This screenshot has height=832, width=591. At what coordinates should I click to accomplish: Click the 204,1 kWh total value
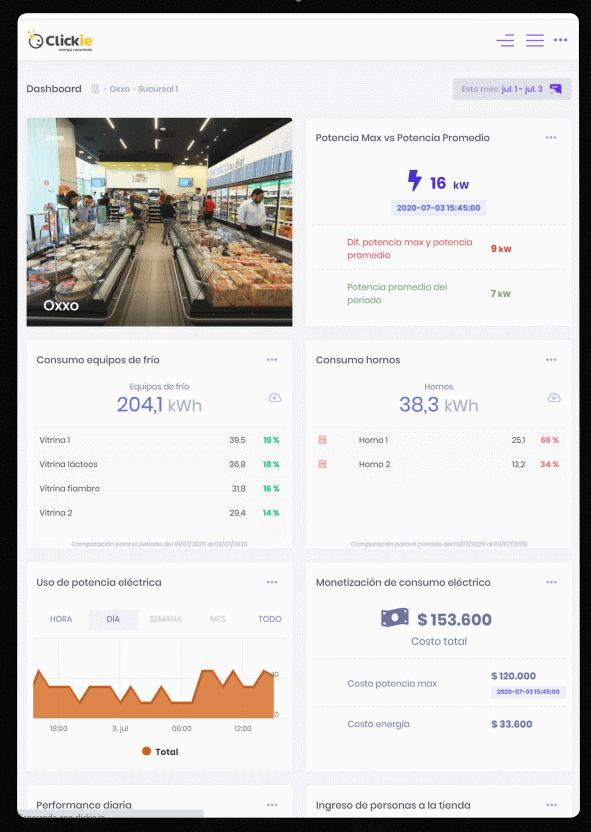[x=159, y=405]
